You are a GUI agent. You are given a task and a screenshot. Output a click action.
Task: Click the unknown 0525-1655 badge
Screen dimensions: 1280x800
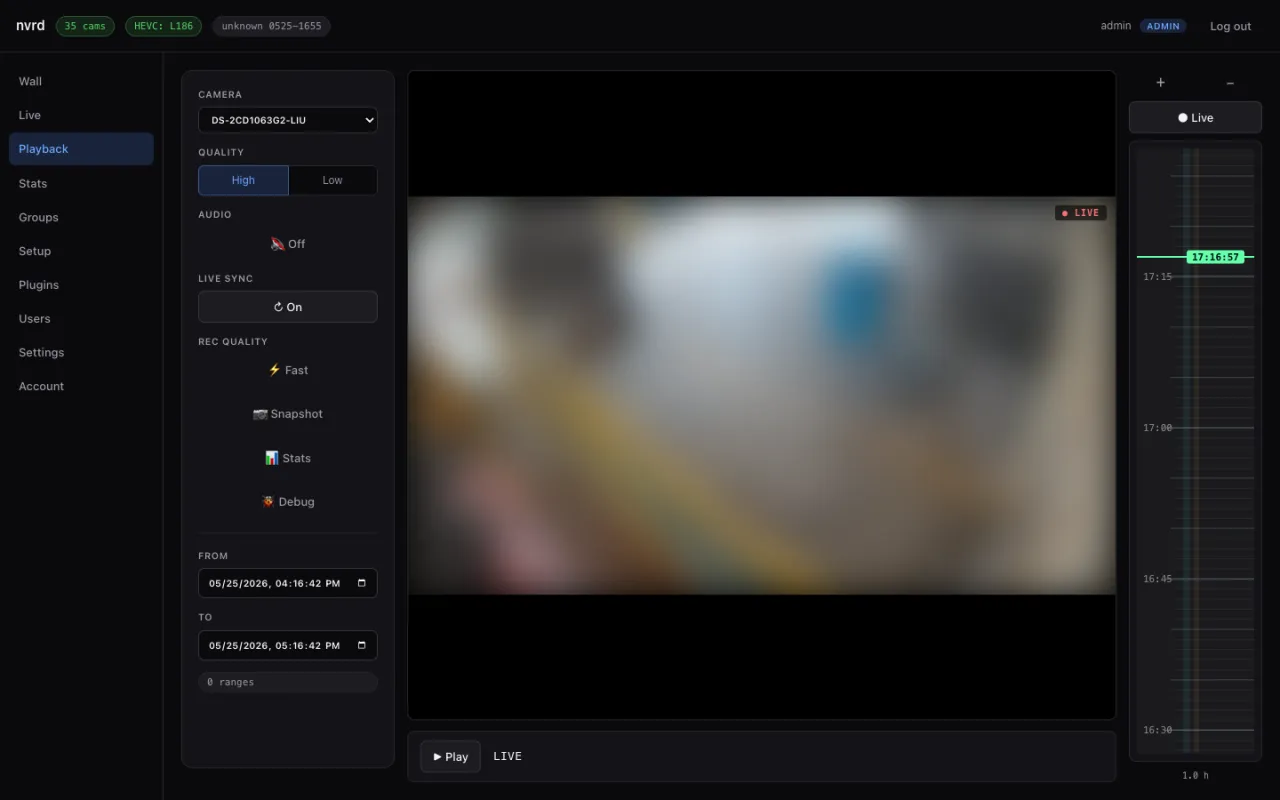pos(271,26)
